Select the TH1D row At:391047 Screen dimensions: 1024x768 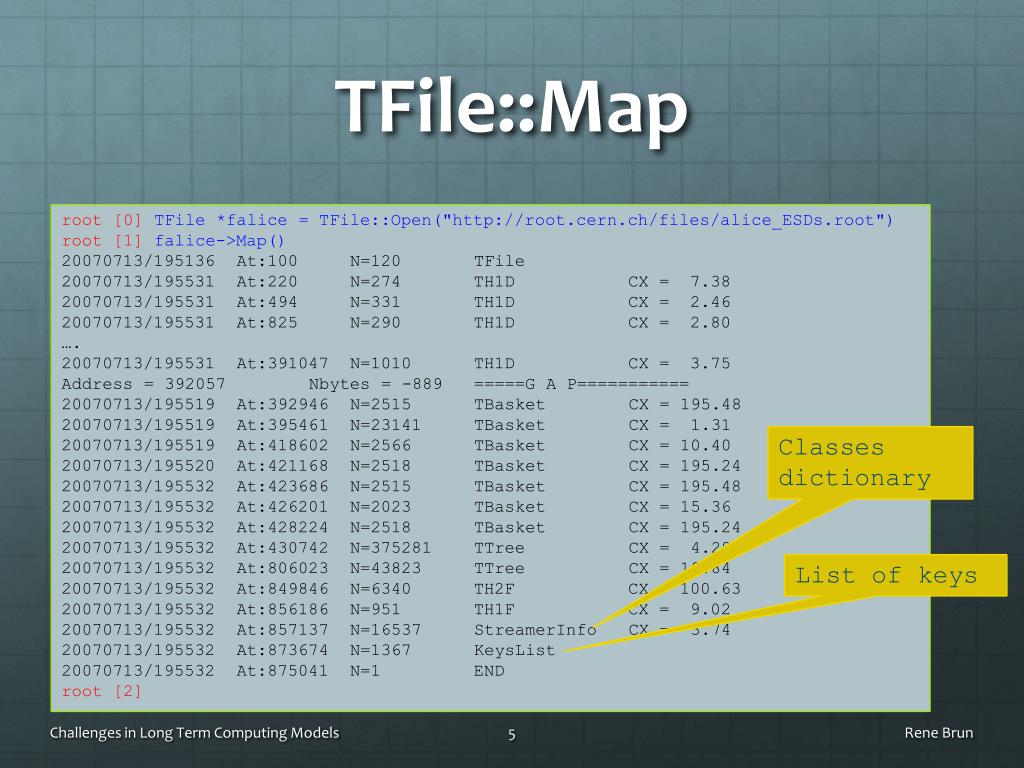pos(396,363)
